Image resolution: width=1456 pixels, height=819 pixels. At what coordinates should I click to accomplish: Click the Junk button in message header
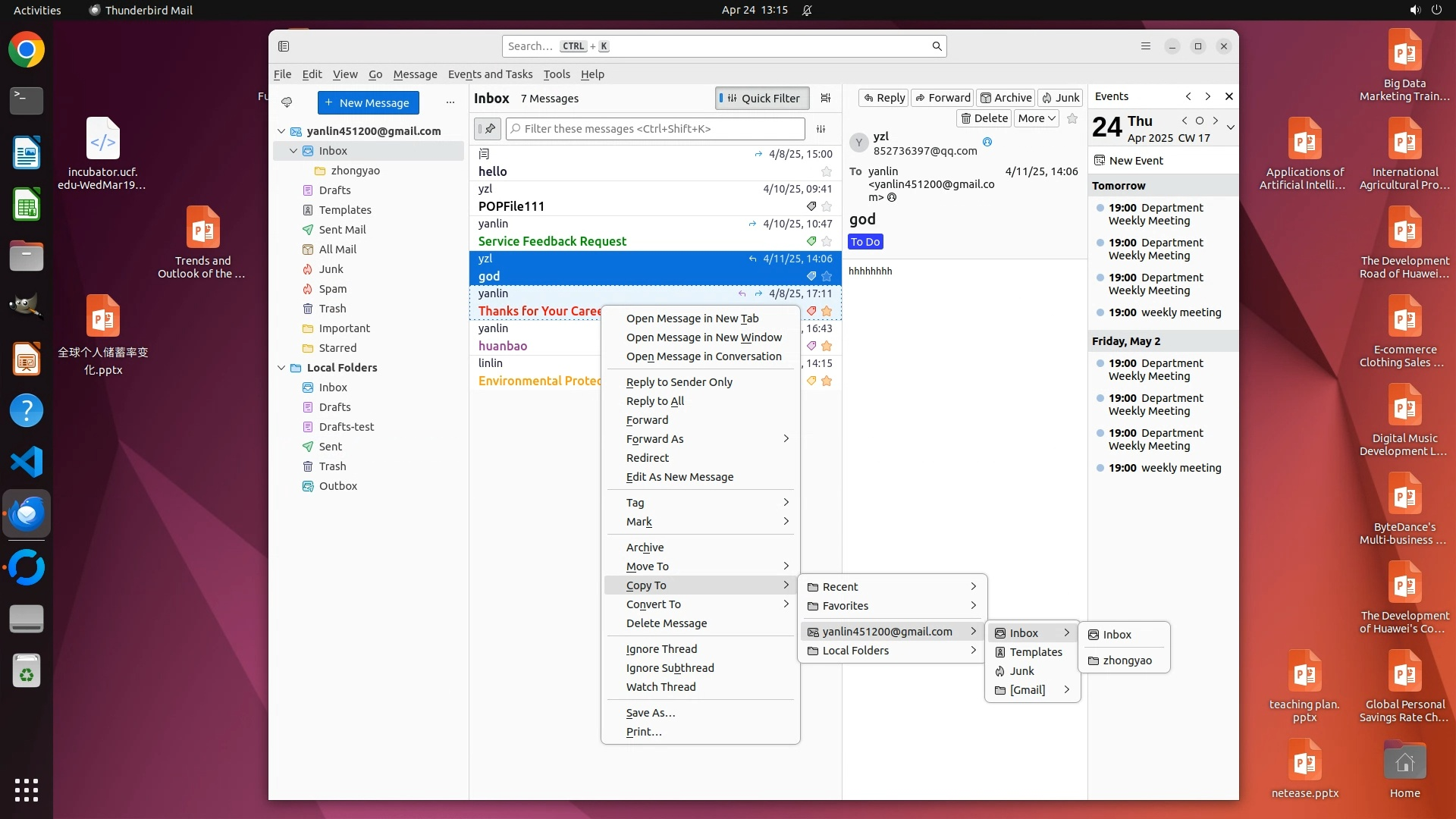click(1060, 98)
